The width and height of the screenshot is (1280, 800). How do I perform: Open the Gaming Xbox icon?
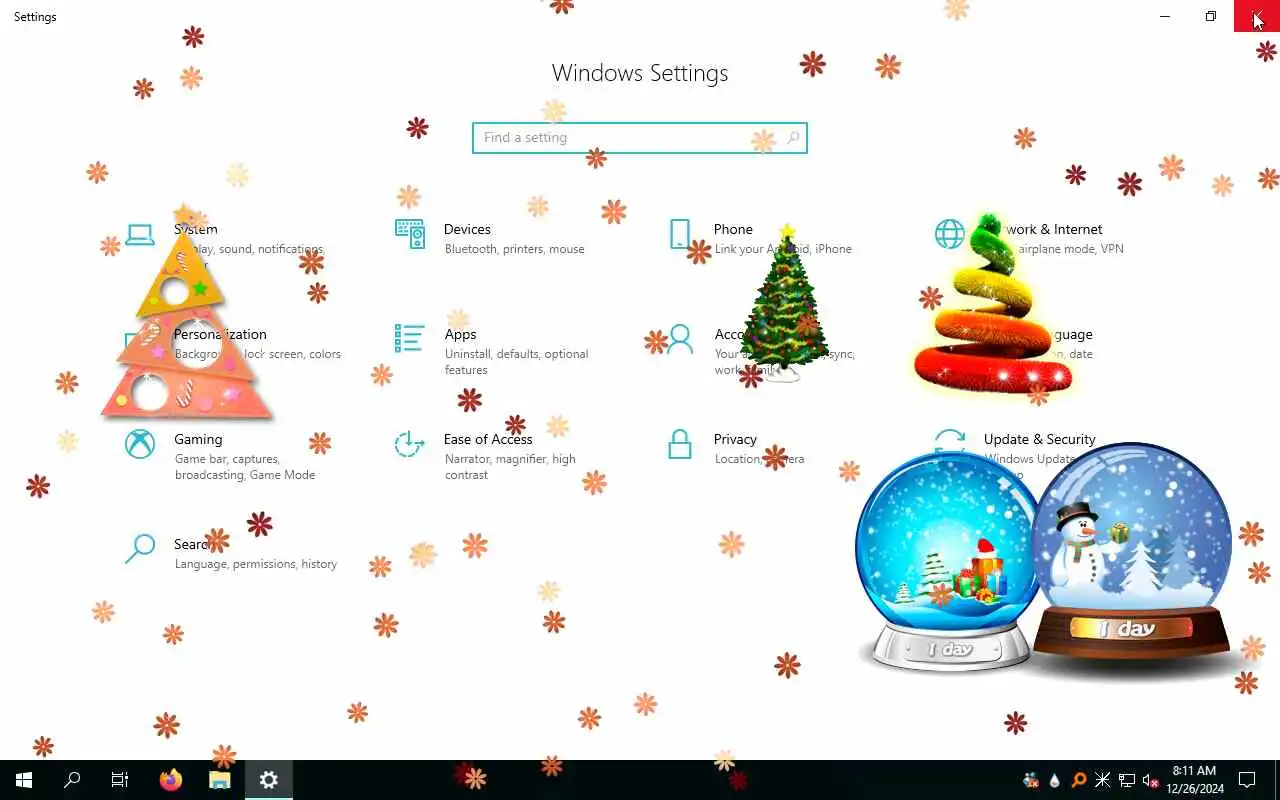click(140, 444)
